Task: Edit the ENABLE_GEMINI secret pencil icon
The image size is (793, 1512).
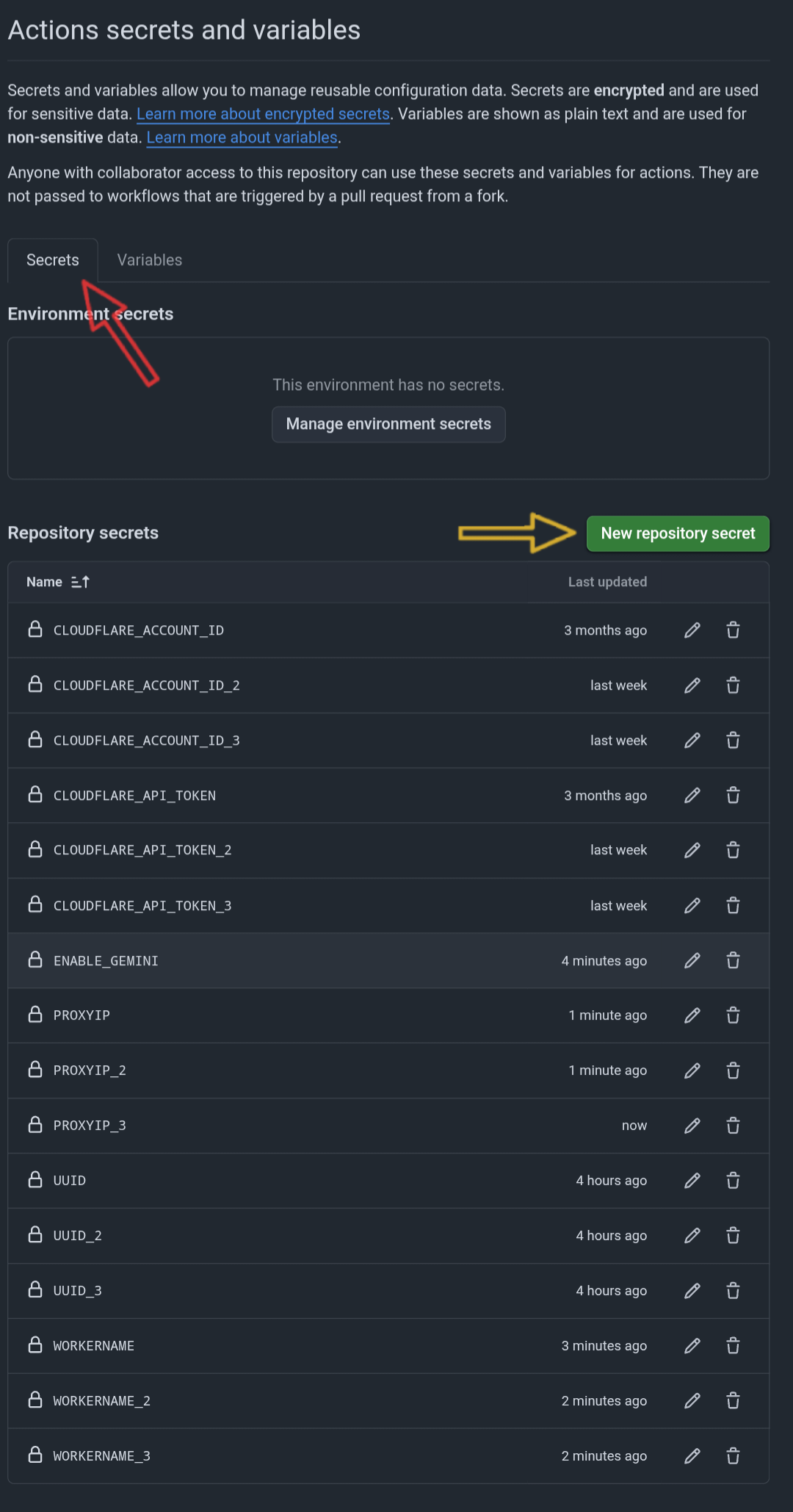Action: click(692, 961)
